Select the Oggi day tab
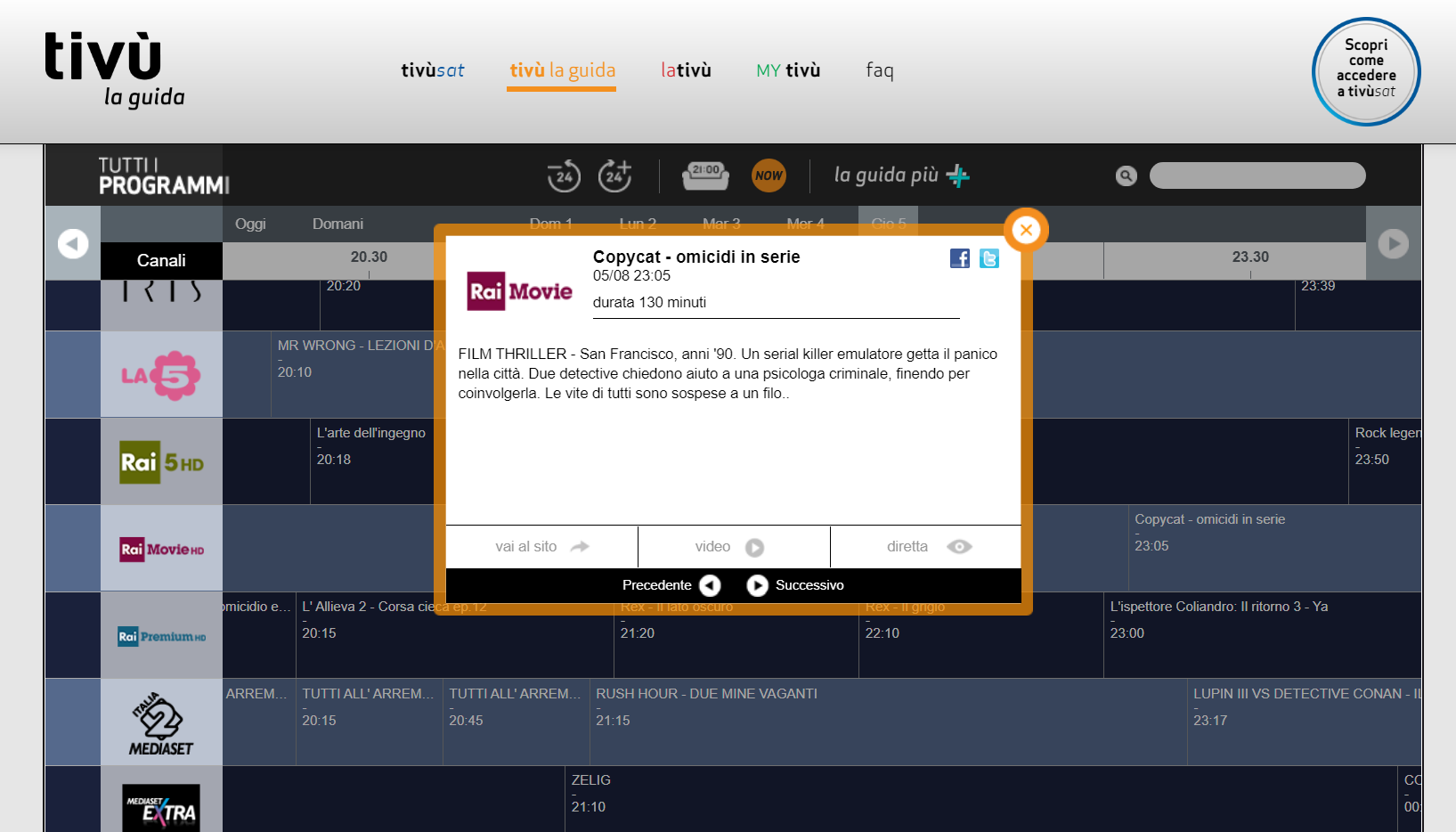The height and width of the screenshot is (832, 1456). click(250, 224)
